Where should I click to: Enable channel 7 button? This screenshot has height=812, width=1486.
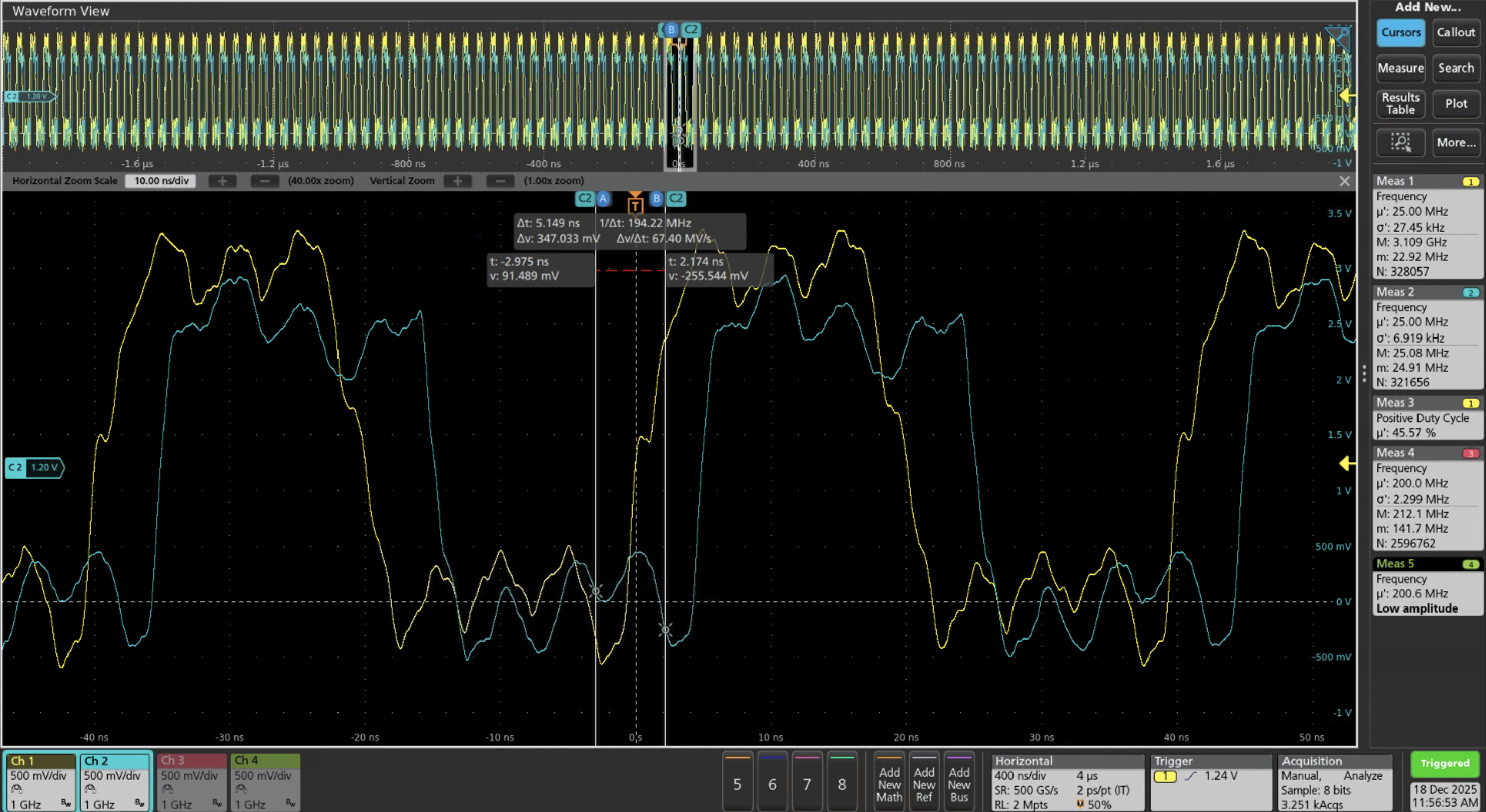point(807,782)
